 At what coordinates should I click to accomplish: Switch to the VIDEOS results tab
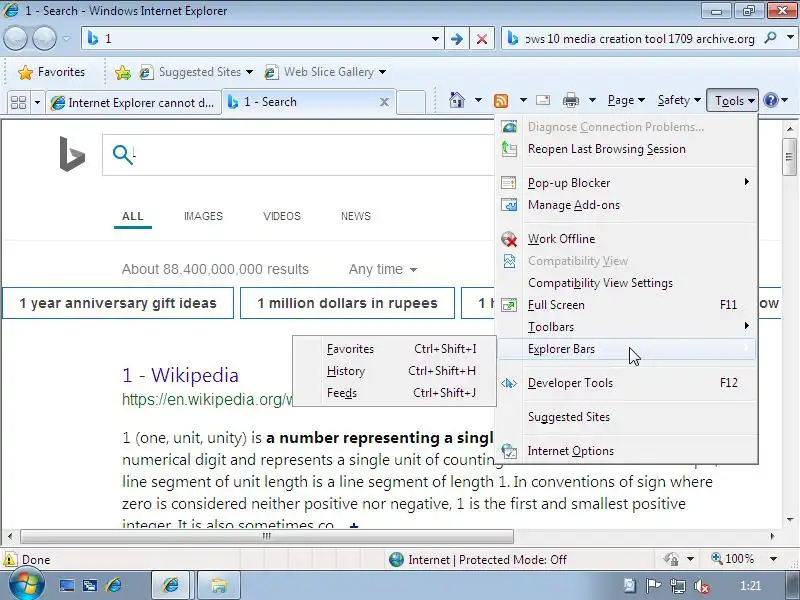pyautogui.click(x=282, y=216)
